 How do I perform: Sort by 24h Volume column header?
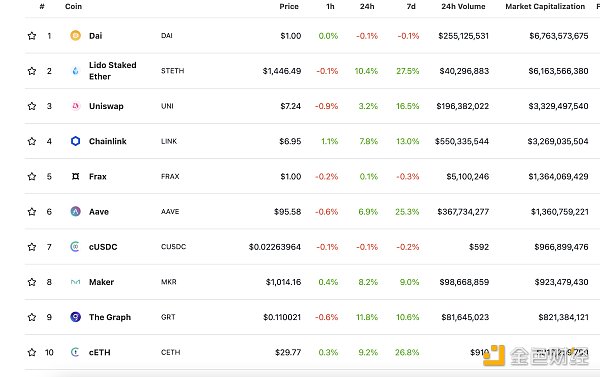(463, 7)
